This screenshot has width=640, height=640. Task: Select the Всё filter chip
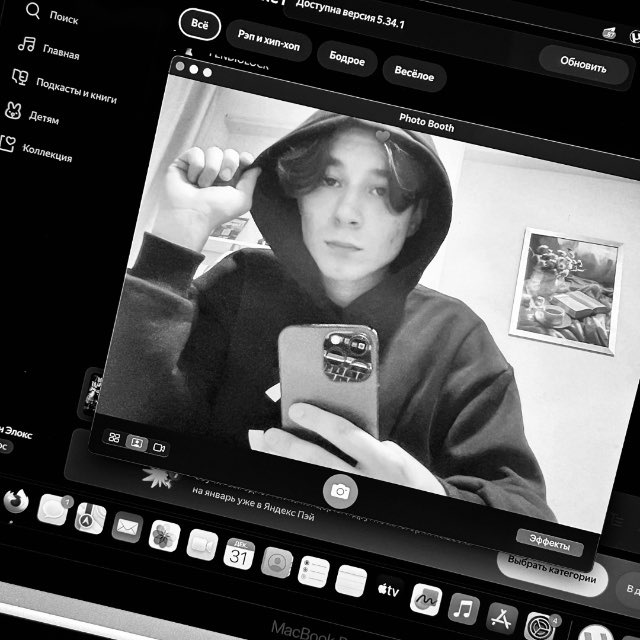click(198, 24)
